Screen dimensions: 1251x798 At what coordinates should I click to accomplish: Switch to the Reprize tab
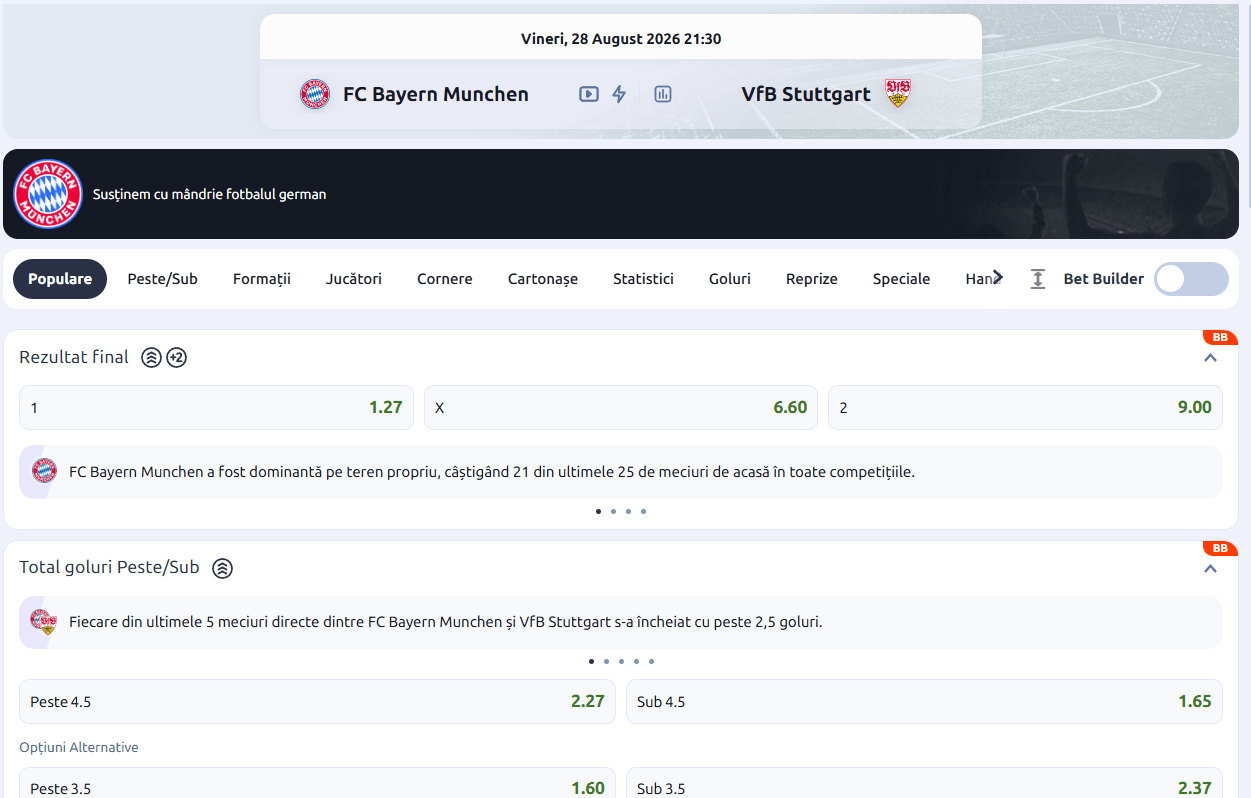pyautogui.click(x=812, y=279)
